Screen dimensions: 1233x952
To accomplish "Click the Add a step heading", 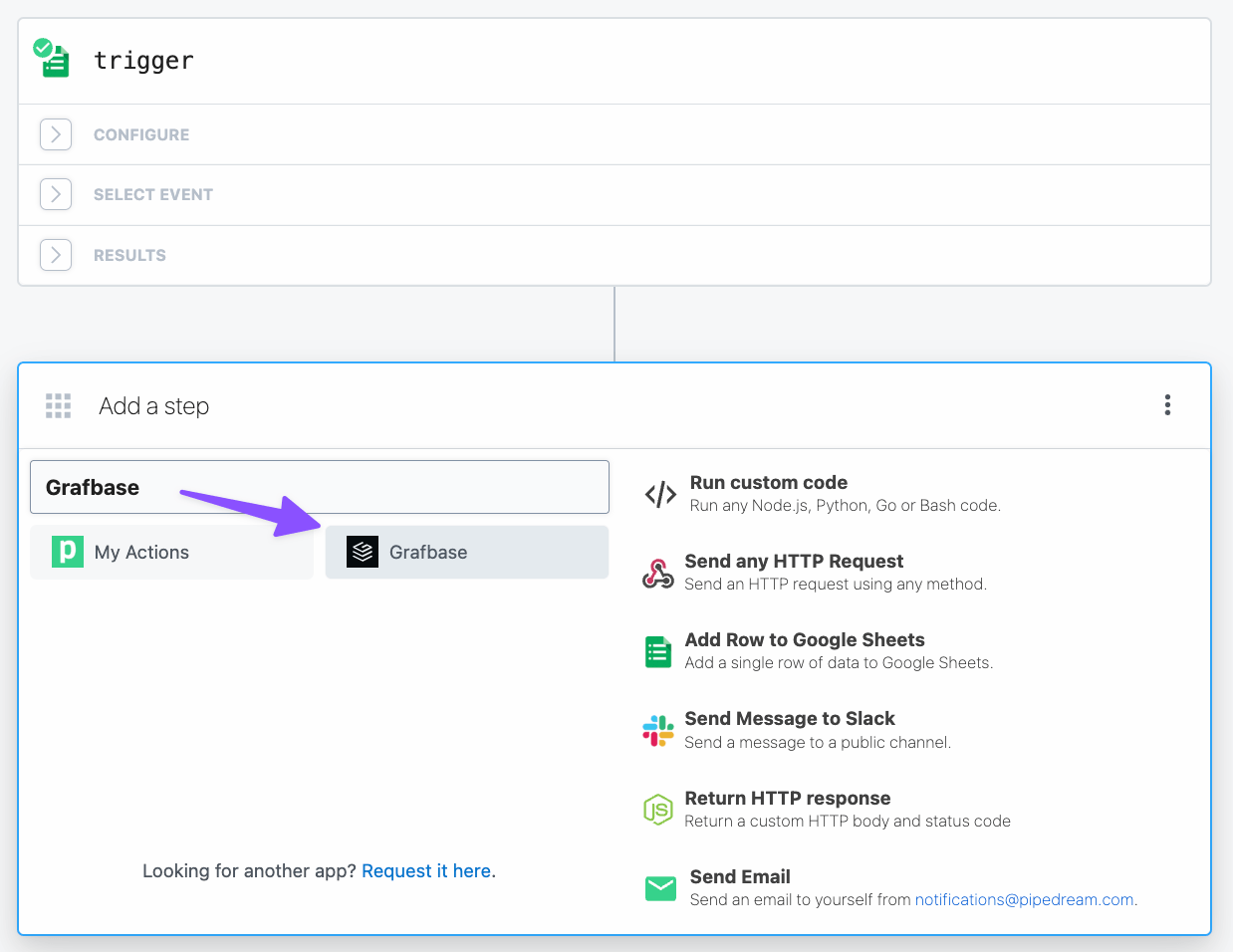I will [x=154, y=405].
